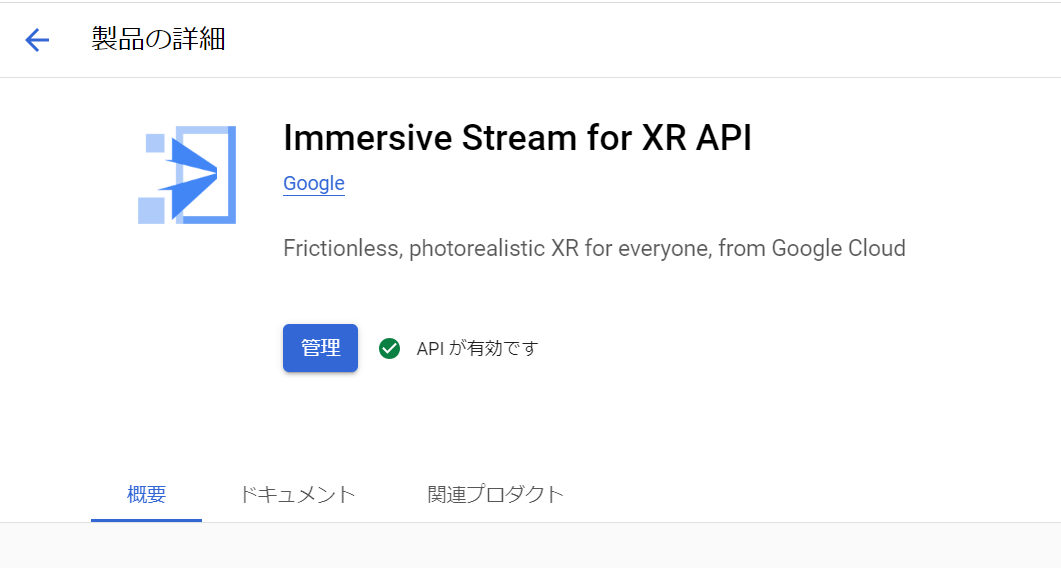Click the 製品の詳細 page heading

point(158,39)
